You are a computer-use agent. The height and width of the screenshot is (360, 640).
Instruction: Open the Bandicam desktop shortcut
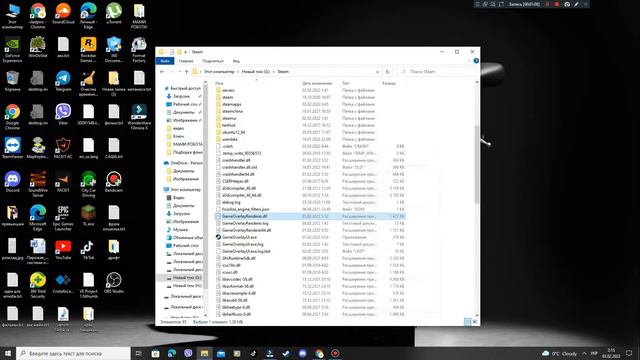pyautogui.click(x=114, y=182)
